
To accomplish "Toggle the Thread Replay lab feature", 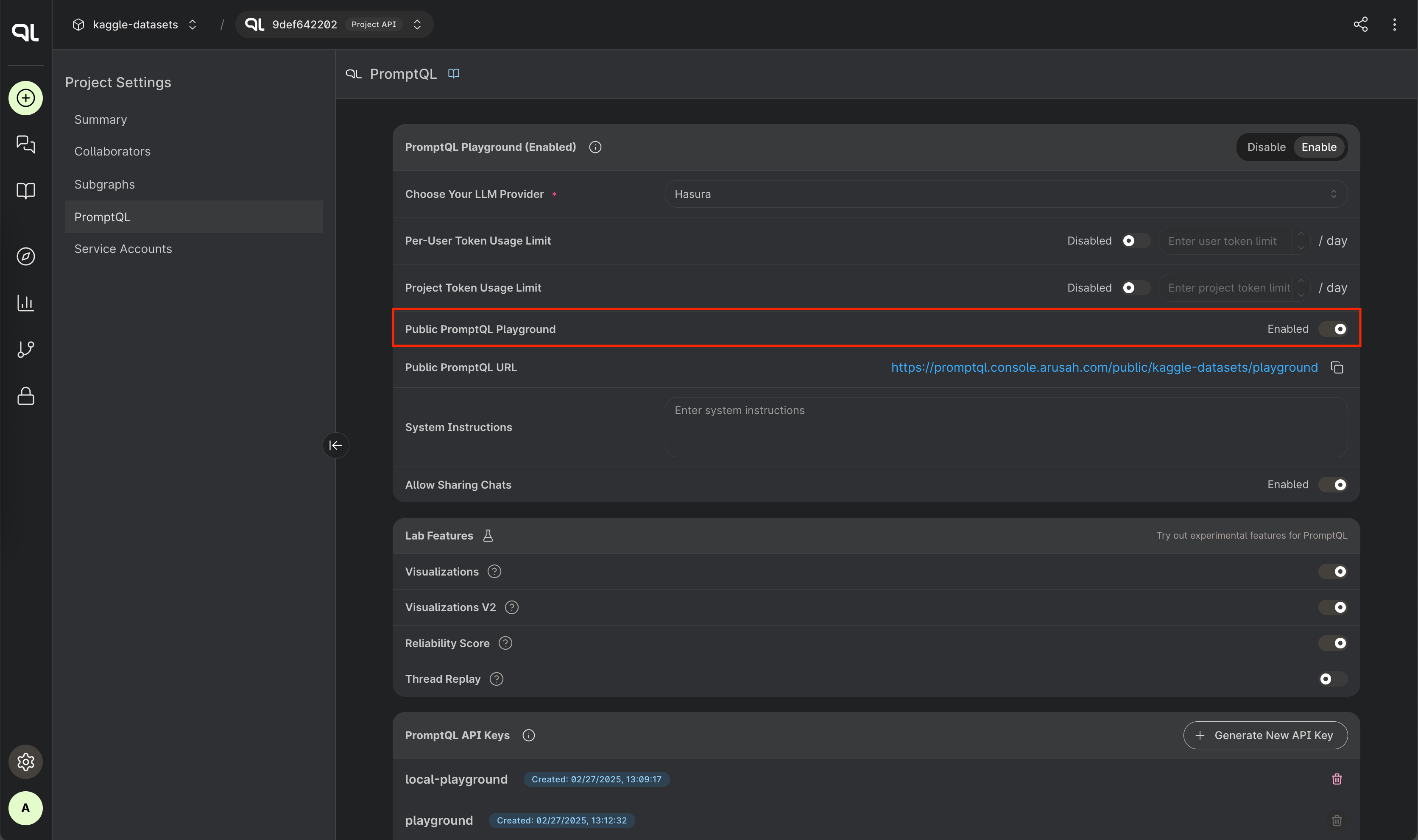I will pyautogui.click(x=1332, y=679).
